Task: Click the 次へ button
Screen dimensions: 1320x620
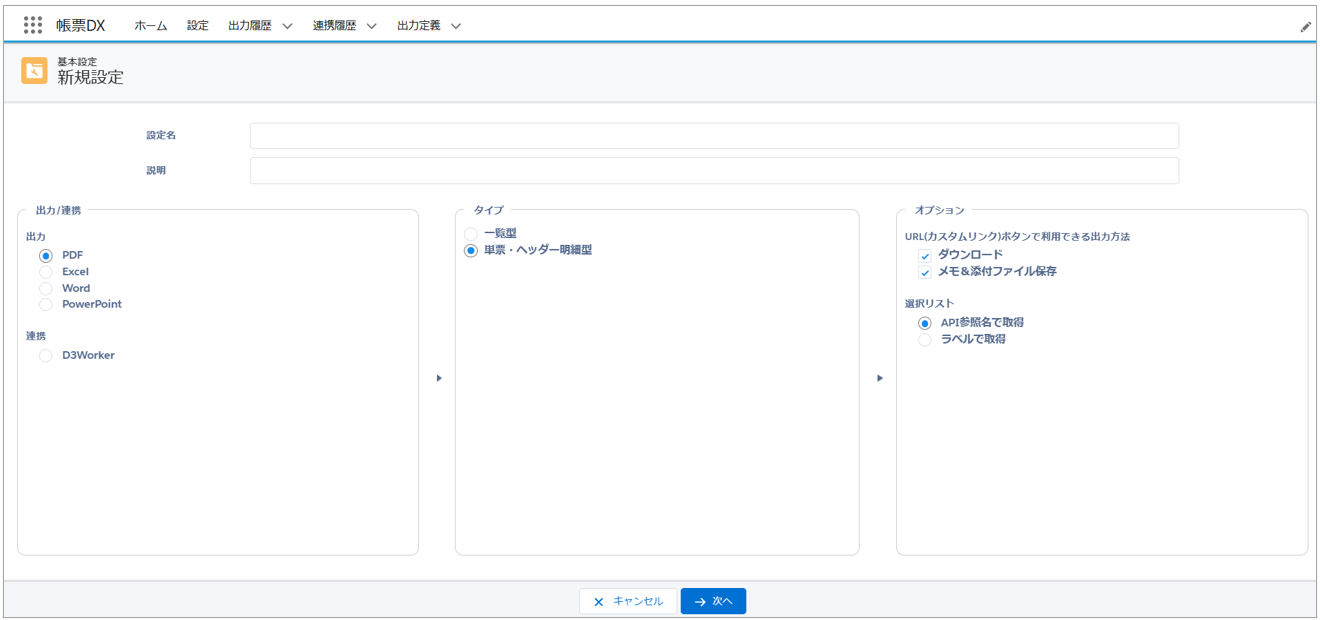Action: [713, 601]
